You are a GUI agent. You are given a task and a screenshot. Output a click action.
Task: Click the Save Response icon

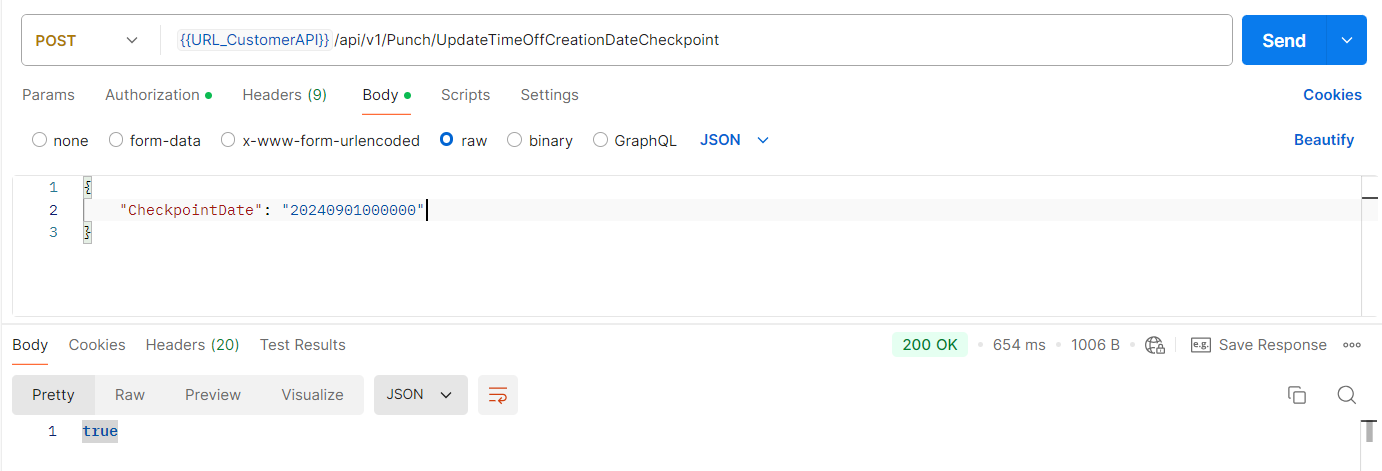pyautogui.click(x=1201, y=345)
